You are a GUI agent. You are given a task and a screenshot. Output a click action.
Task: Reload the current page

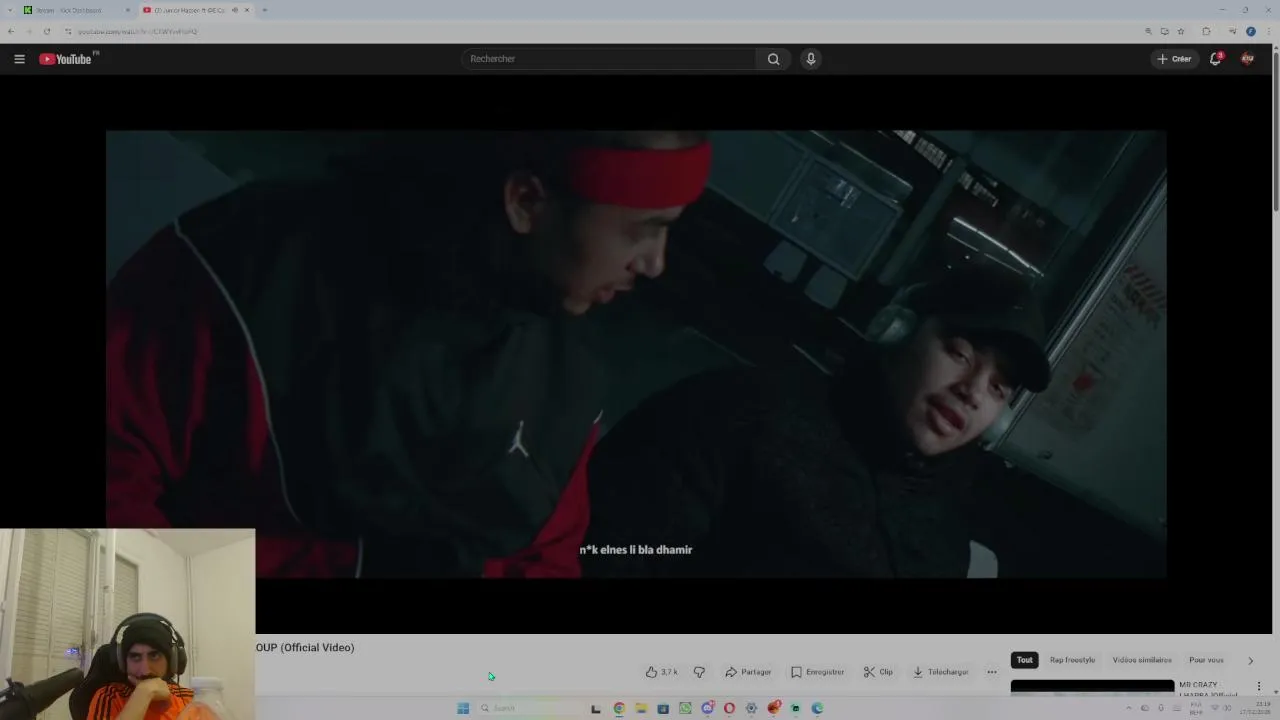[46, 31]
